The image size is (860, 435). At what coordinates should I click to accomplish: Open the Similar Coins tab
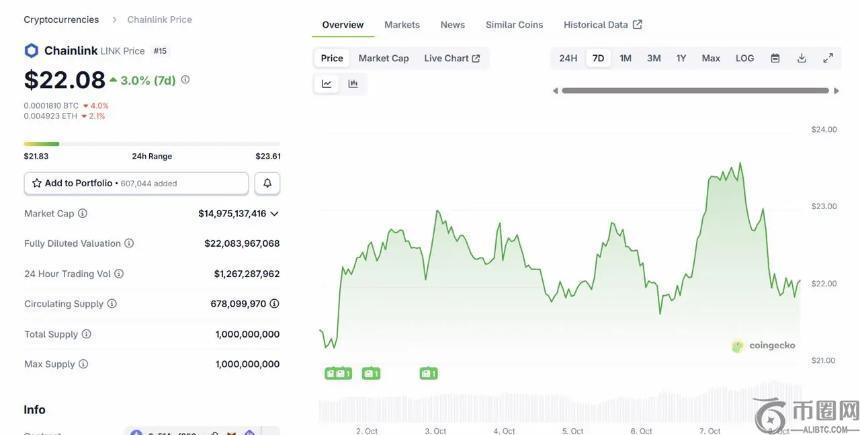514,25
